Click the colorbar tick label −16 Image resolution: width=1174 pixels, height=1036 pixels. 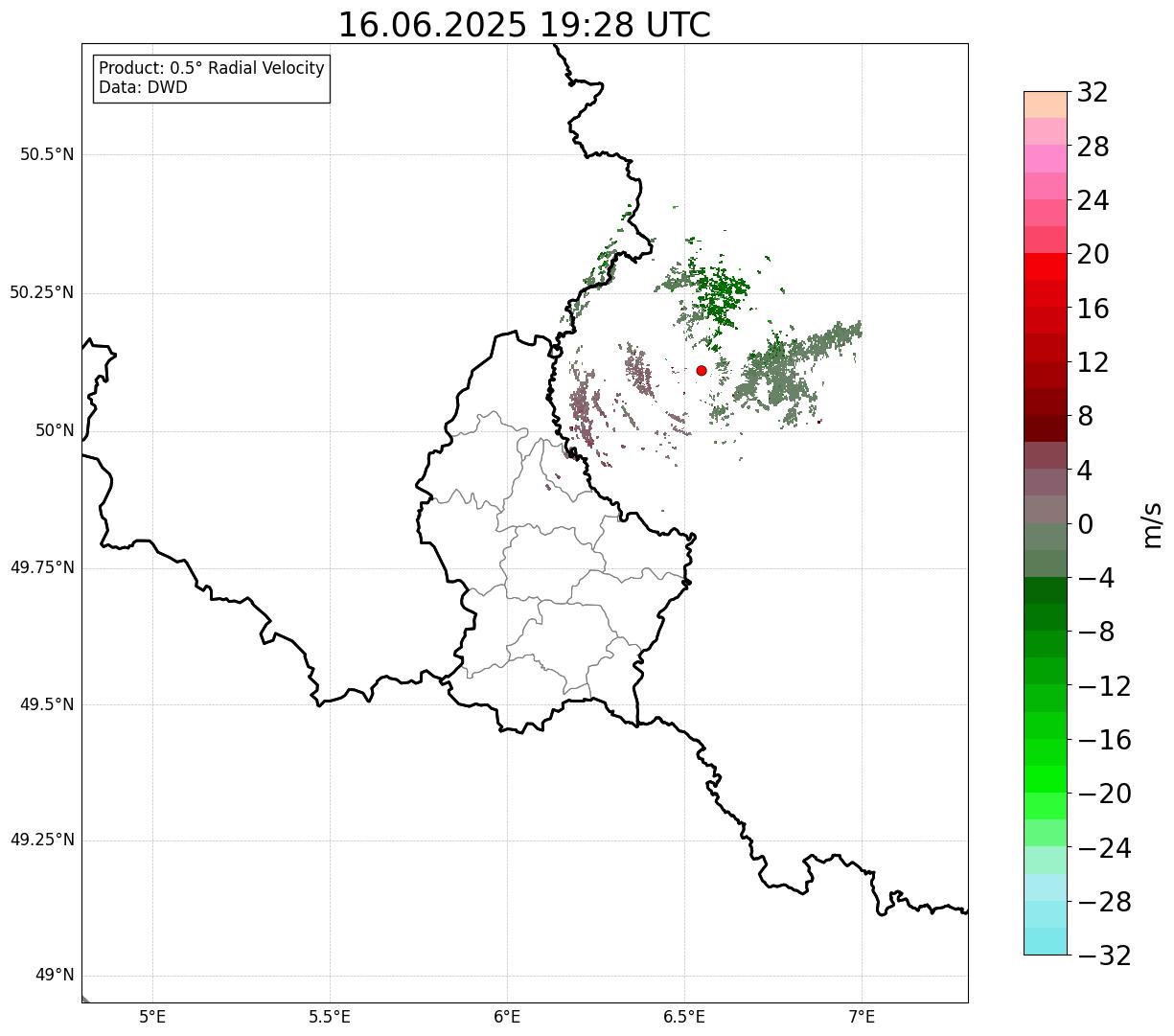click(x=1104, y=740)
